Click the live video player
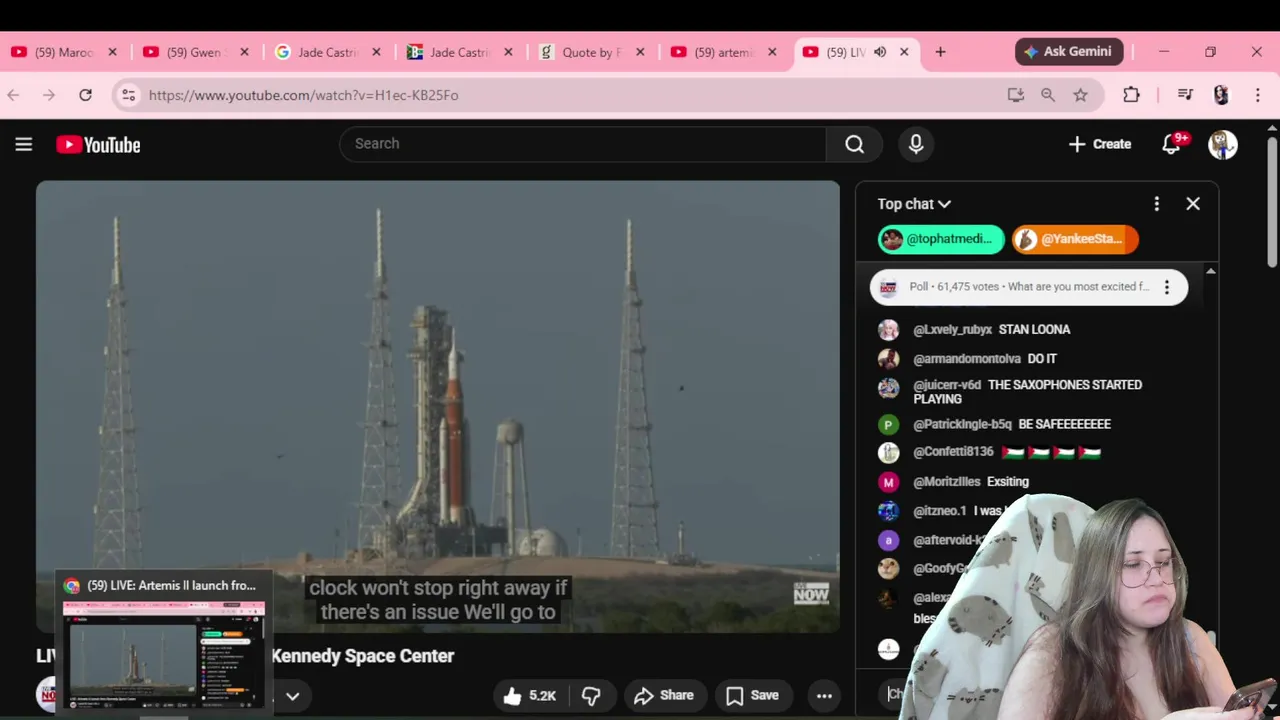This screenshot has height=720, width=1280. [438, 406]
